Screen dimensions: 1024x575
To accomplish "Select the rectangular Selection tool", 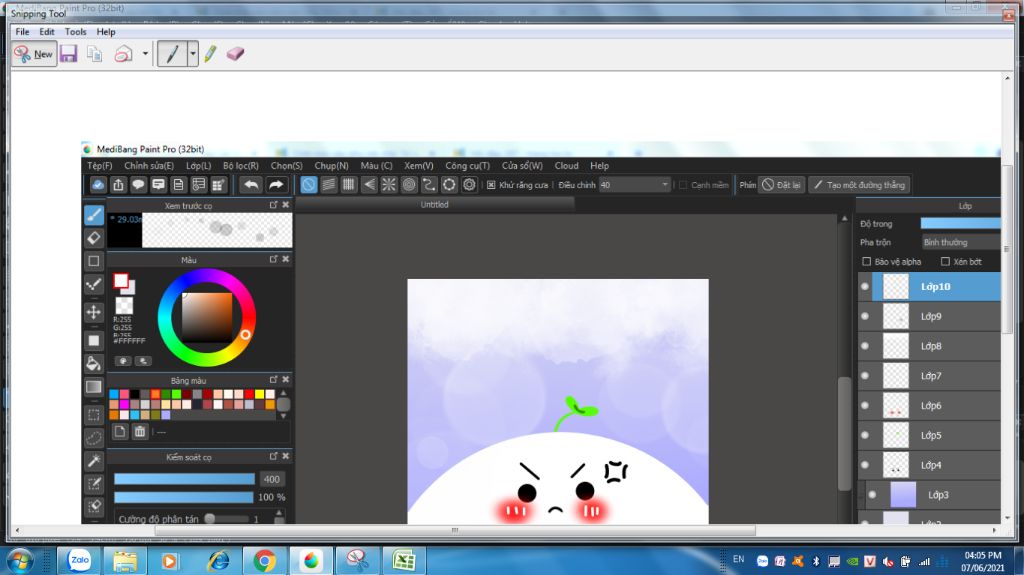I will [94, 414].
